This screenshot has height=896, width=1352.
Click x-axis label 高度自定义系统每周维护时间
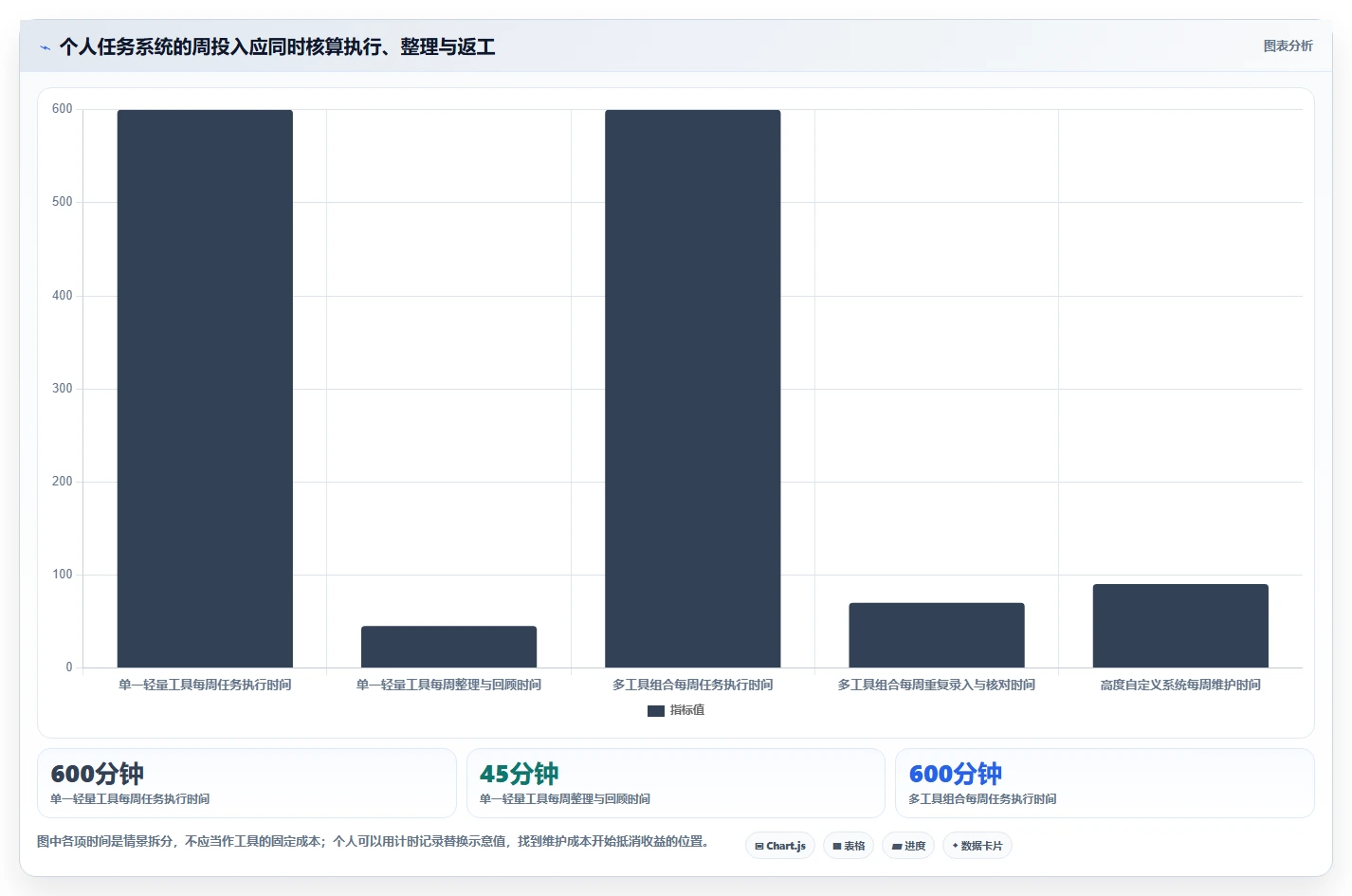tap(1180, 685)
